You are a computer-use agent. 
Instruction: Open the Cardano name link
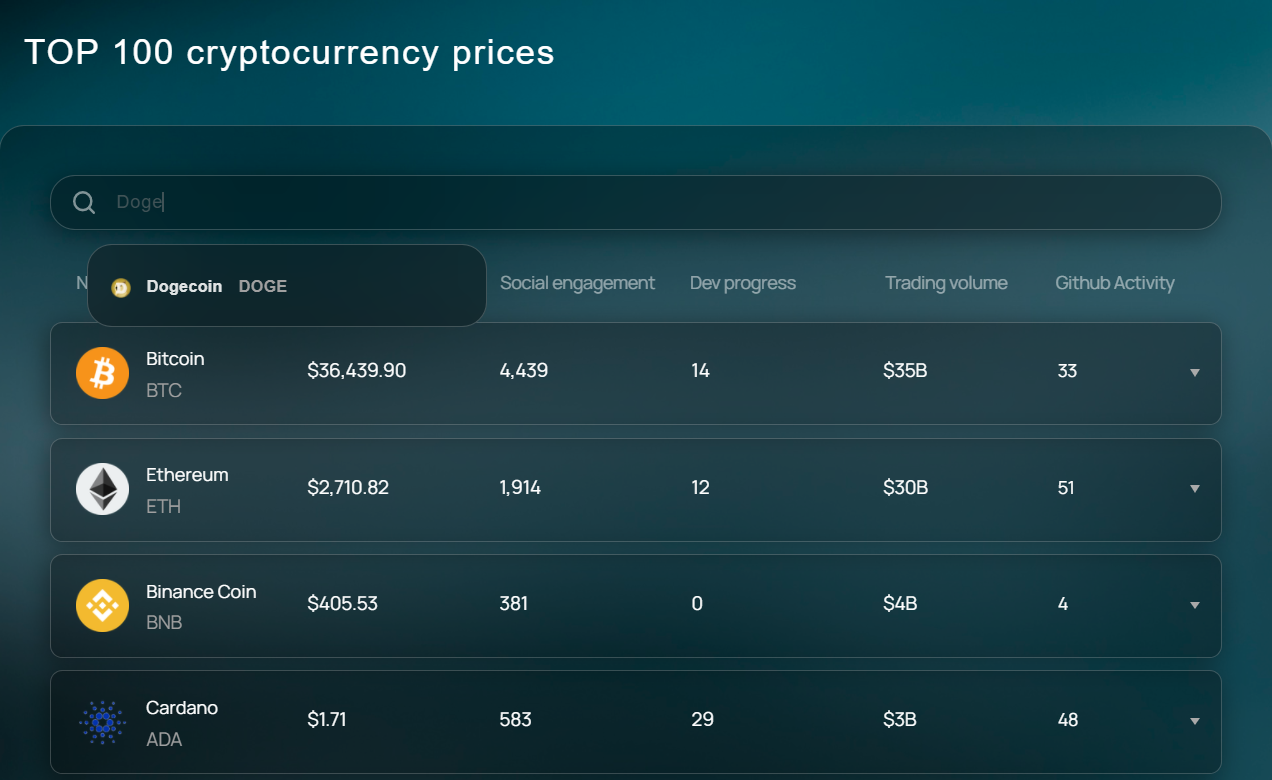click(182, 707)
